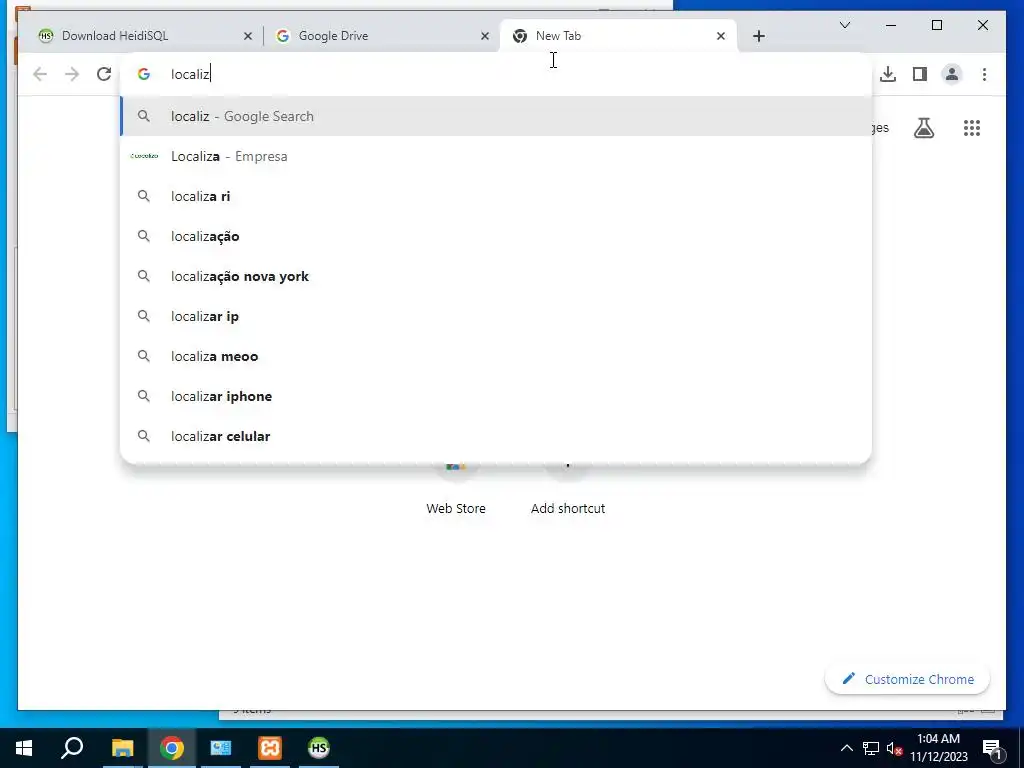Select the 'localização' suggestion
Image resolution: width=1024 pixels, height=768 pixels.
coord(496,236)
